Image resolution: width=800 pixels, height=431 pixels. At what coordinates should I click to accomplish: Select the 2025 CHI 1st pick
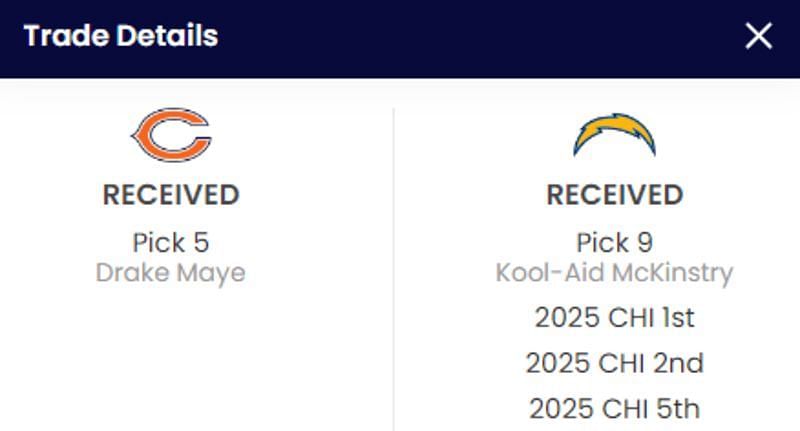tap(614, 317)
